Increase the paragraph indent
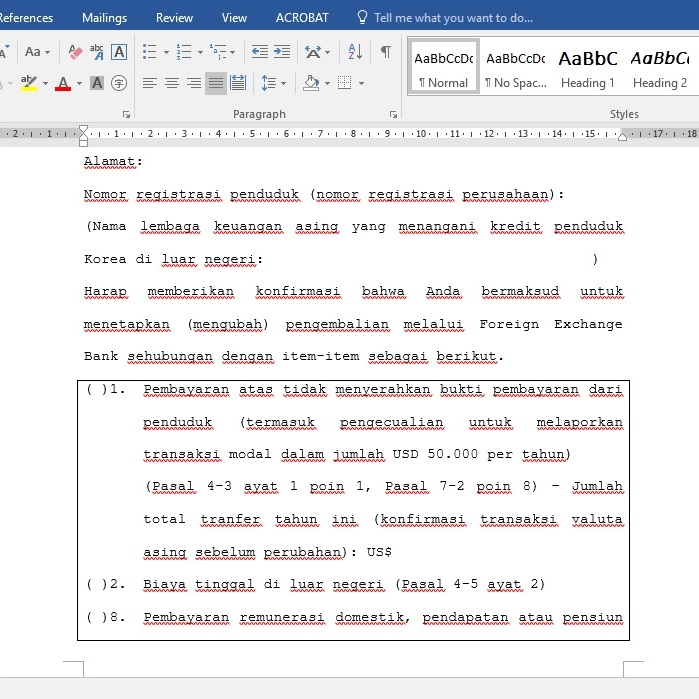Screen dimensions: 699x699 (283, 52)
